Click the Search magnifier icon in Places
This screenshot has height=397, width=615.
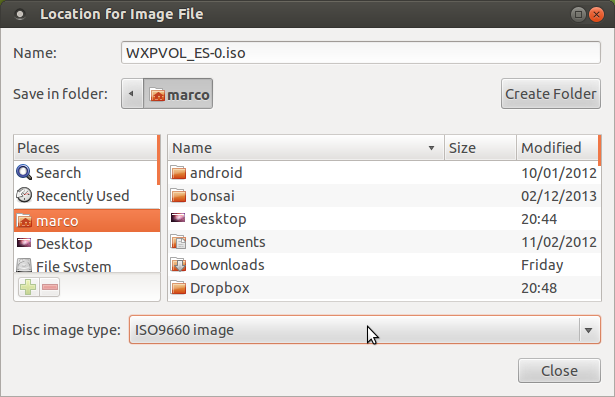click(x=24, y=173)
